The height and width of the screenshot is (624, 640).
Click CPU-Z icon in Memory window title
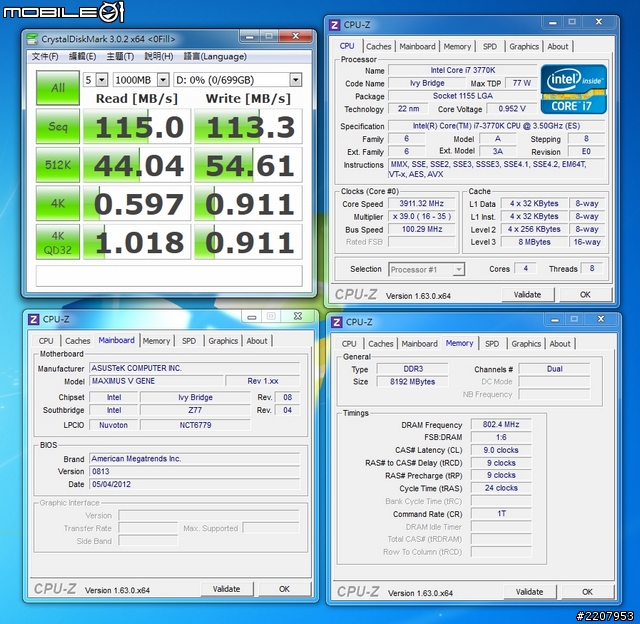pyautogui.click(x=337, y=322)
